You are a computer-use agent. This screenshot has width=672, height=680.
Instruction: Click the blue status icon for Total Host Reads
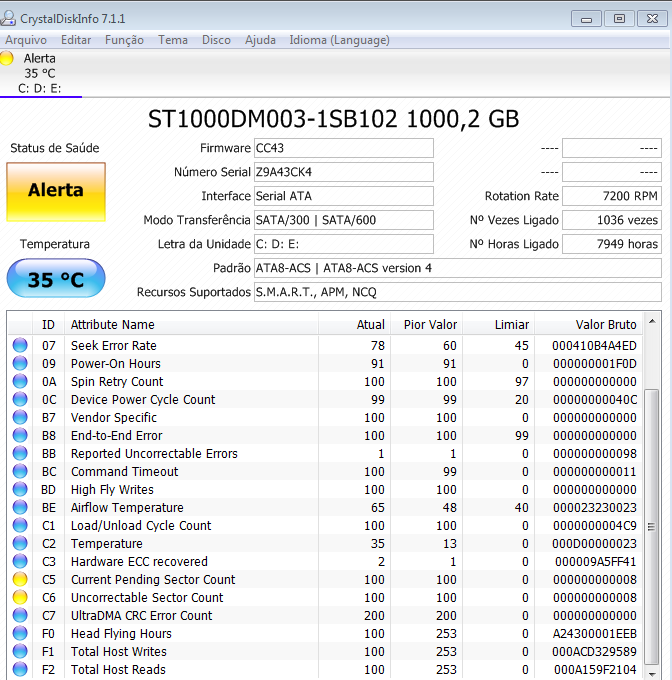click(20, 670)
